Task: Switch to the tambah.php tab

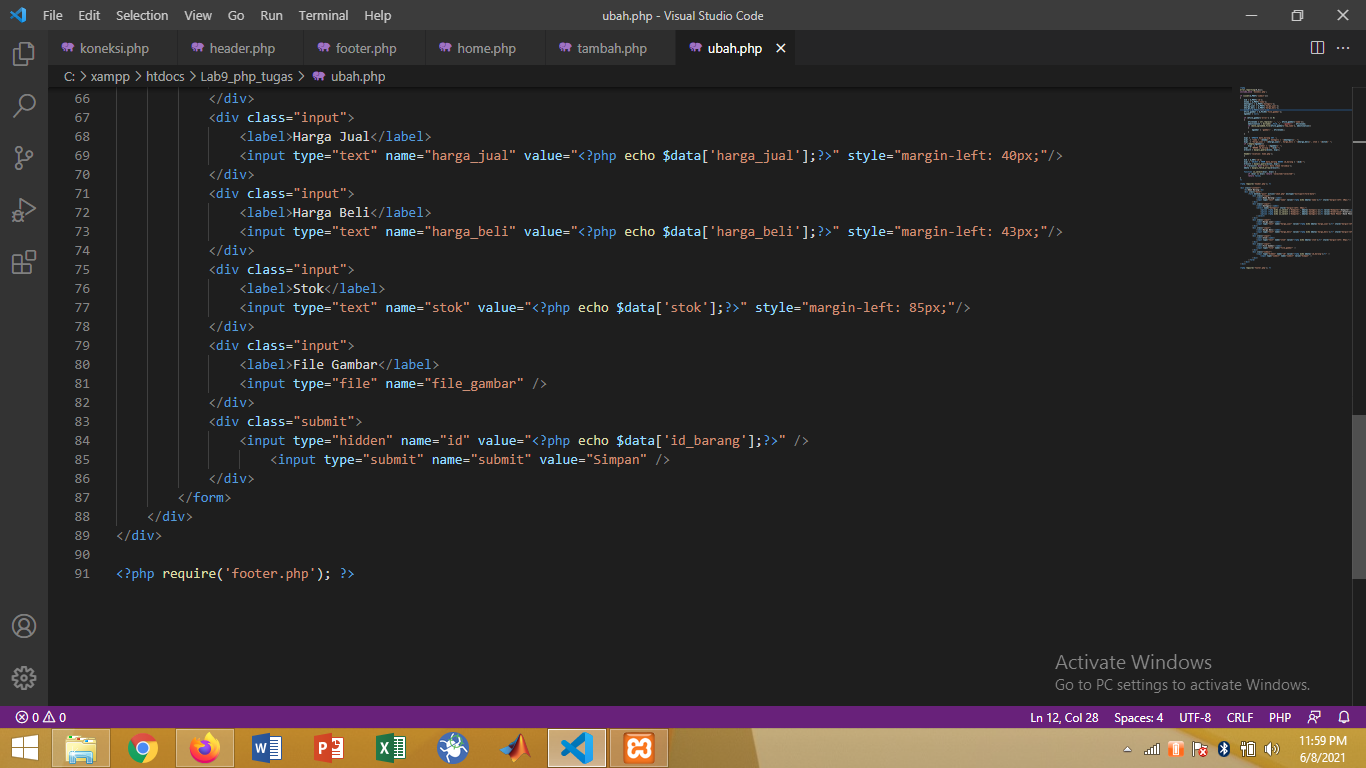Action: (611, 48)
